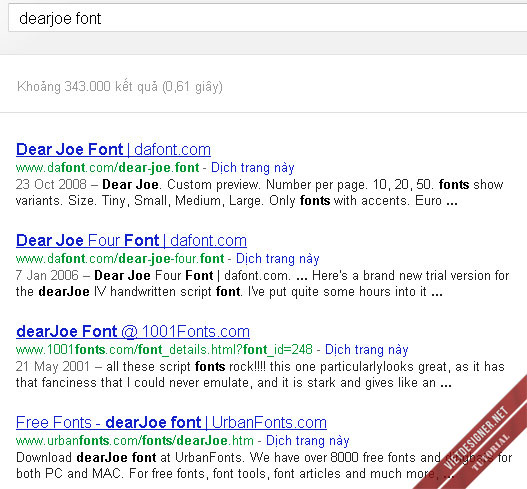Click the result count 'Khoảng 343.000 kết quả'
The image size is (527, 489).
point(87,87)
